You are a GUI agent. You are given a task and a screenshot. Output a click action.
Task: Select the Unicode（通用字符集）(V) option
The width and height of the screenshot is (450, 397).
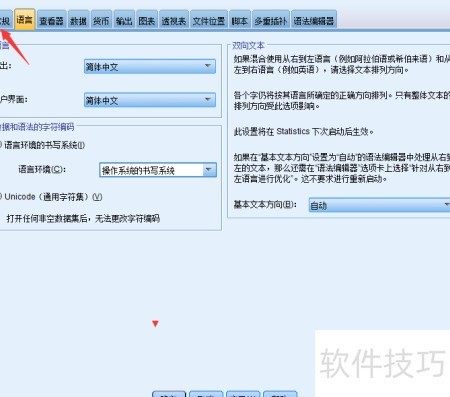[51, 197]
